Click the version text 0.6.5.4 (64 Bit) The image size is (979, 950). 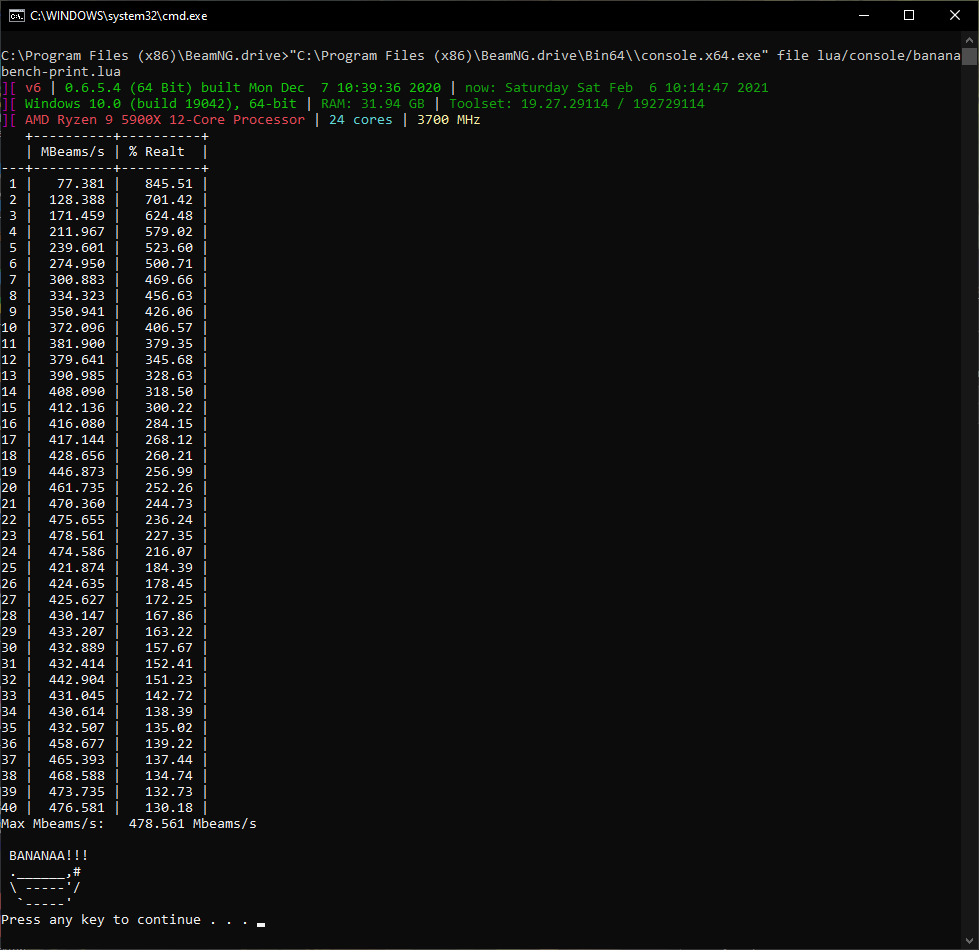point(129,87)
